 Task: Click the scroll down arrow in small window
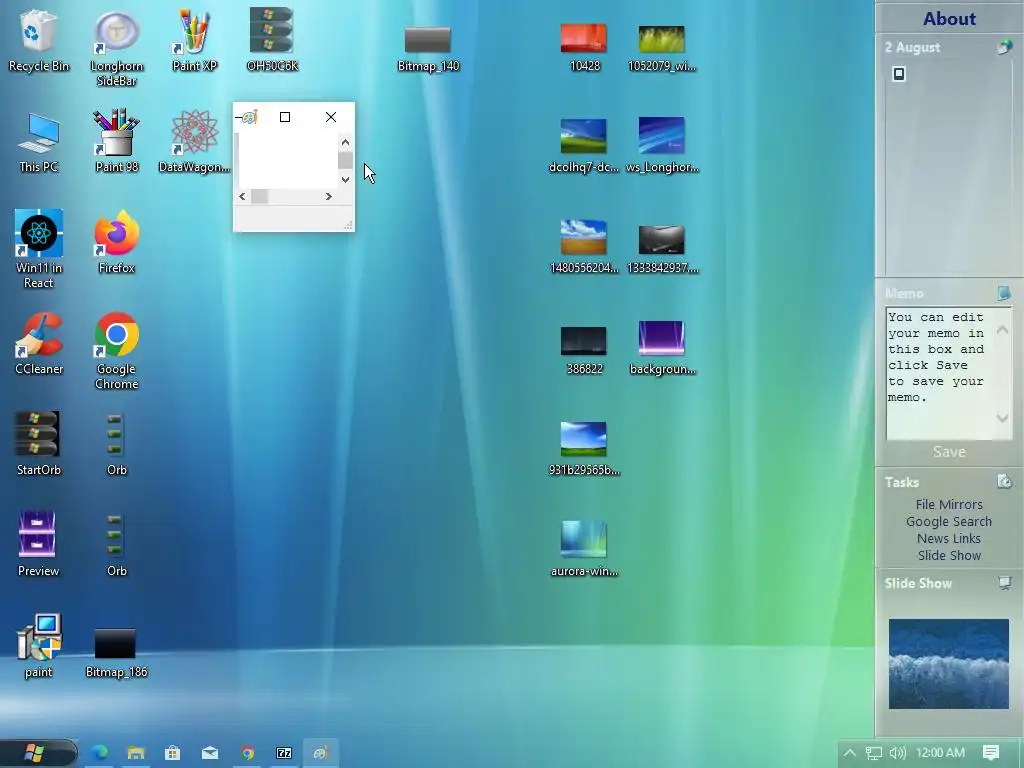(345, 180)
